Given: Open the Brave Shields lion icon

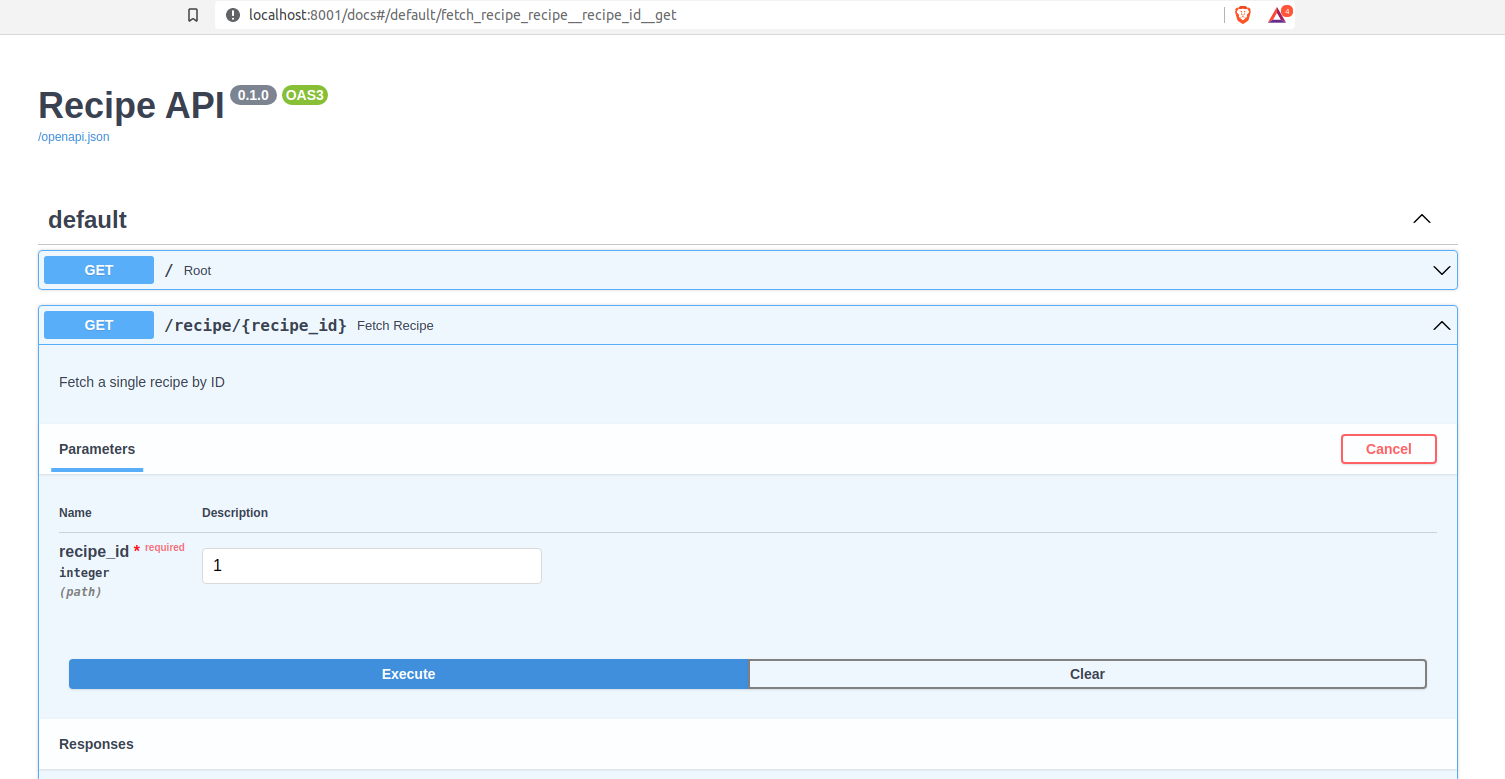Looking at the screenshot, I should [1243, 15].
